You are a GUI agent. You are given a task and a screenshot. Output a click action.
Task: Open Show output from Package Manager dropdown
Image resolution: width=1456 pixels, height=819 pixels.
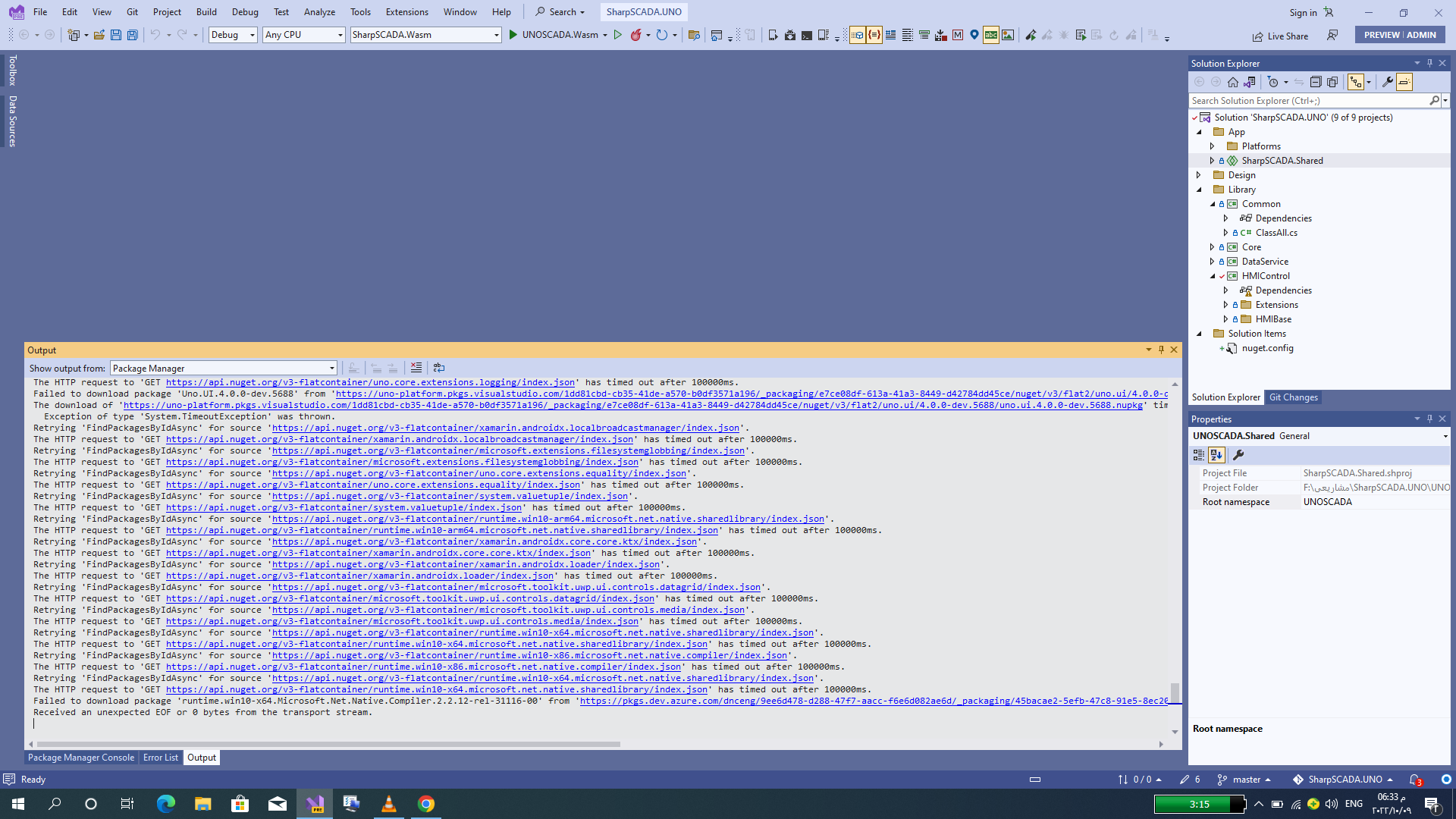pyautogui.click(x=224, y=368)
